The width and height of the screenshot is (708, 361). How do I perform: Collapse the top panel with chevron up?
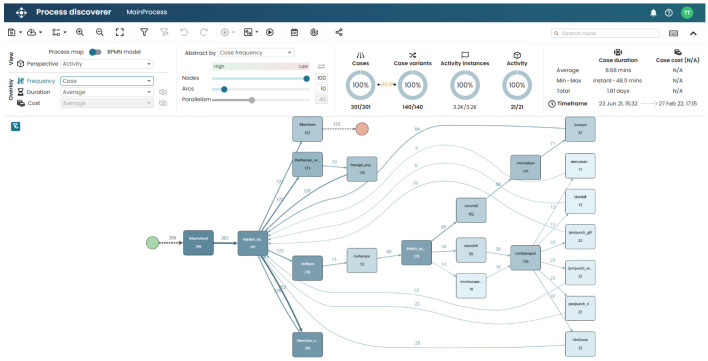693,33
